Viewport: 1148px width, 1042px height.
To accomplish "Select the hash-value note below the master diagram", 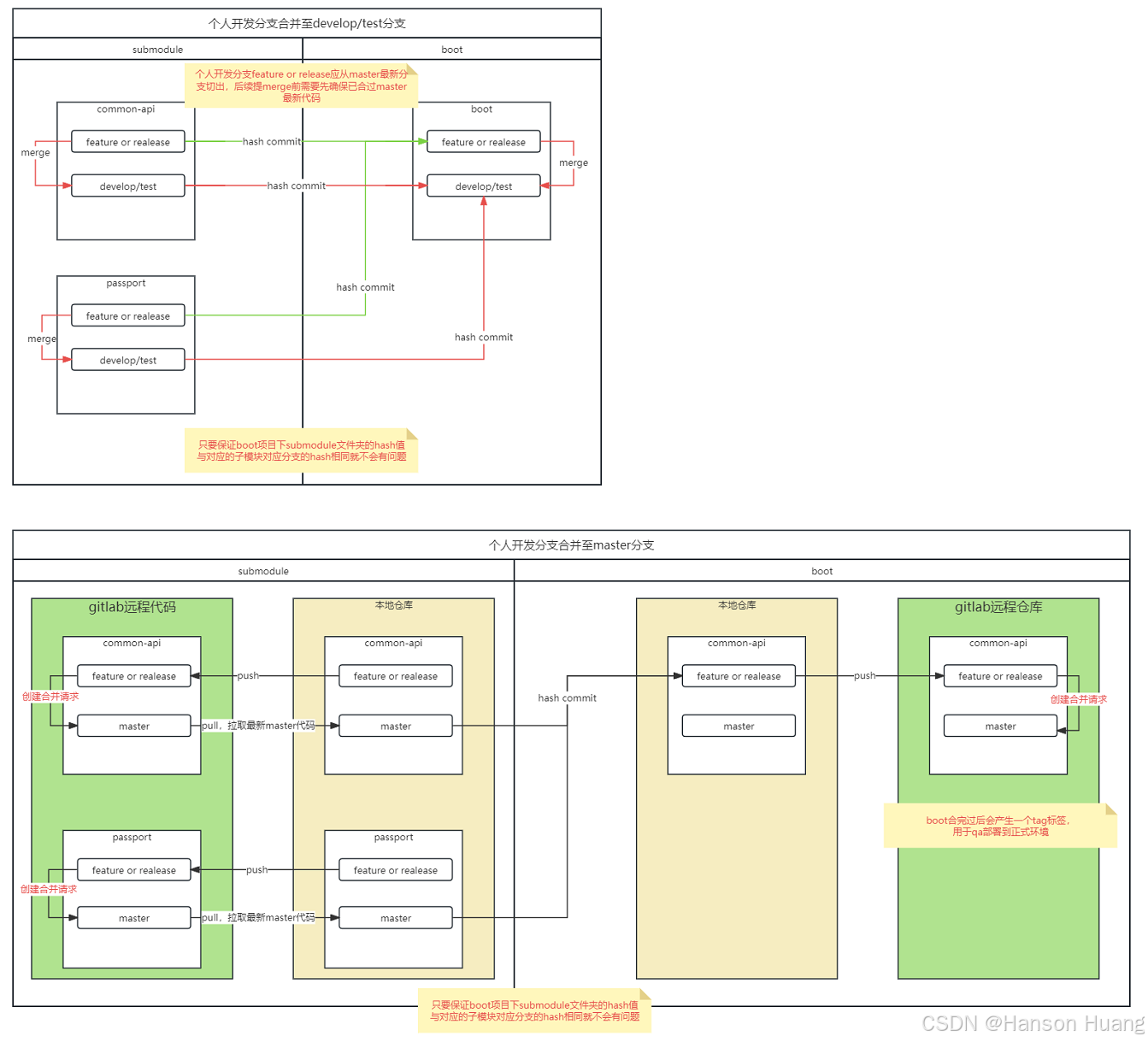I will (534, 1010).
